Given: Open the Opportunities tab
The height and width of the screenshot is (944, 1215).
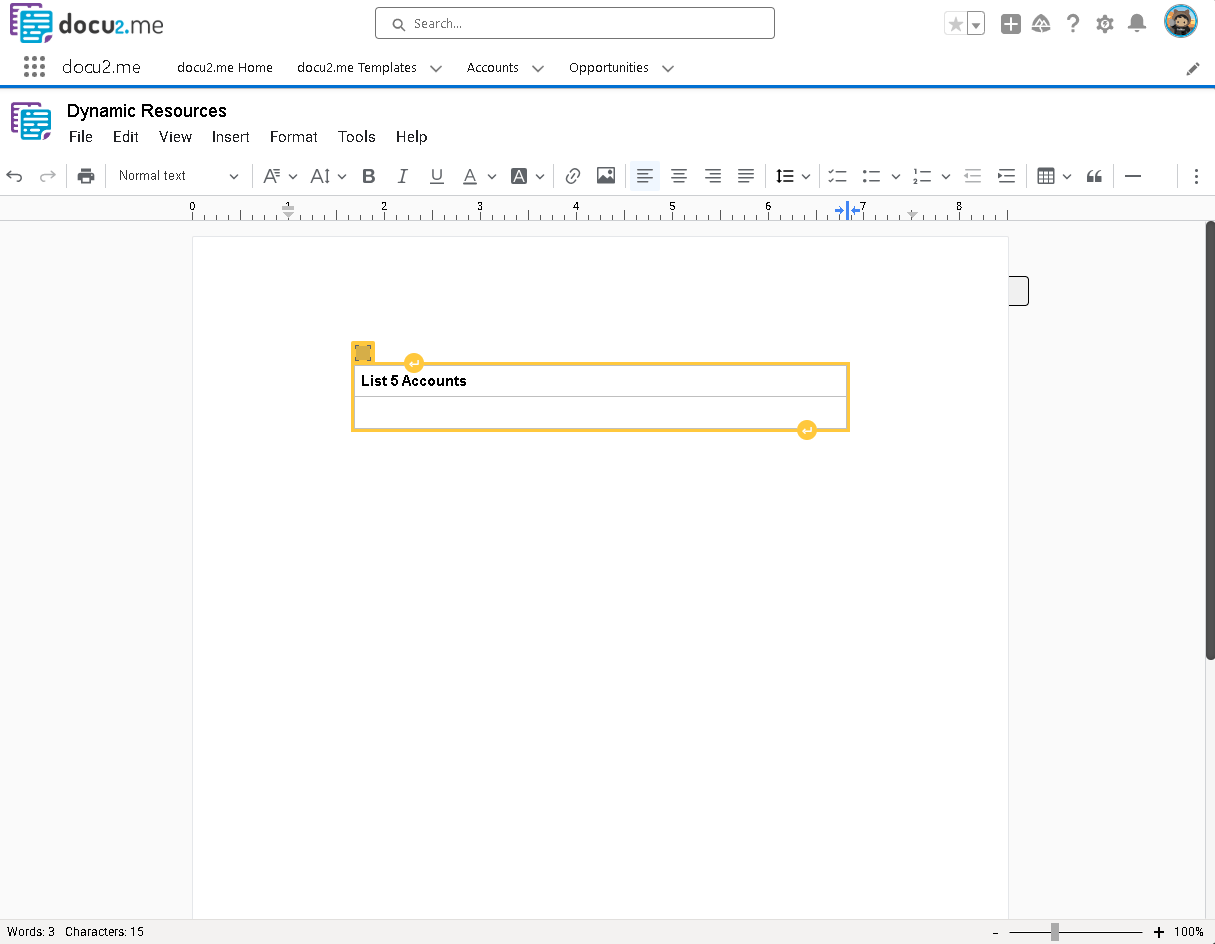Looking at the screenshot, I should pyautogui.click(x=609, y=68).
